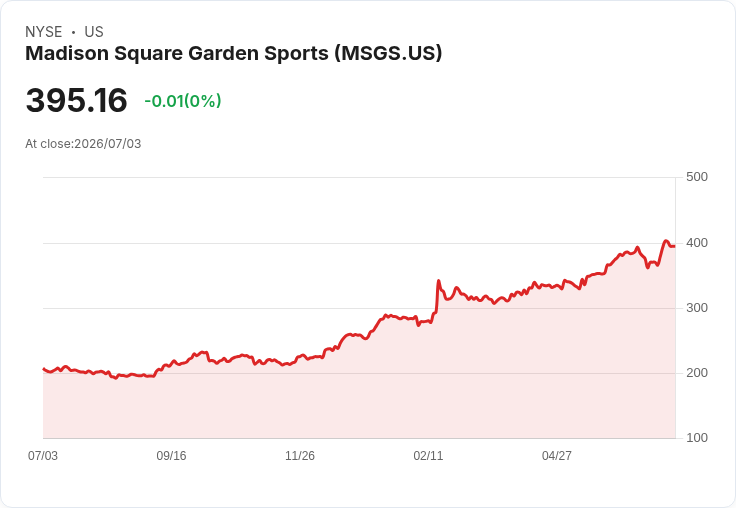Image resolution: width=736 pixels, height=508 pixels.
Task: Click the February price spike peak on chart
Action: 438,281
